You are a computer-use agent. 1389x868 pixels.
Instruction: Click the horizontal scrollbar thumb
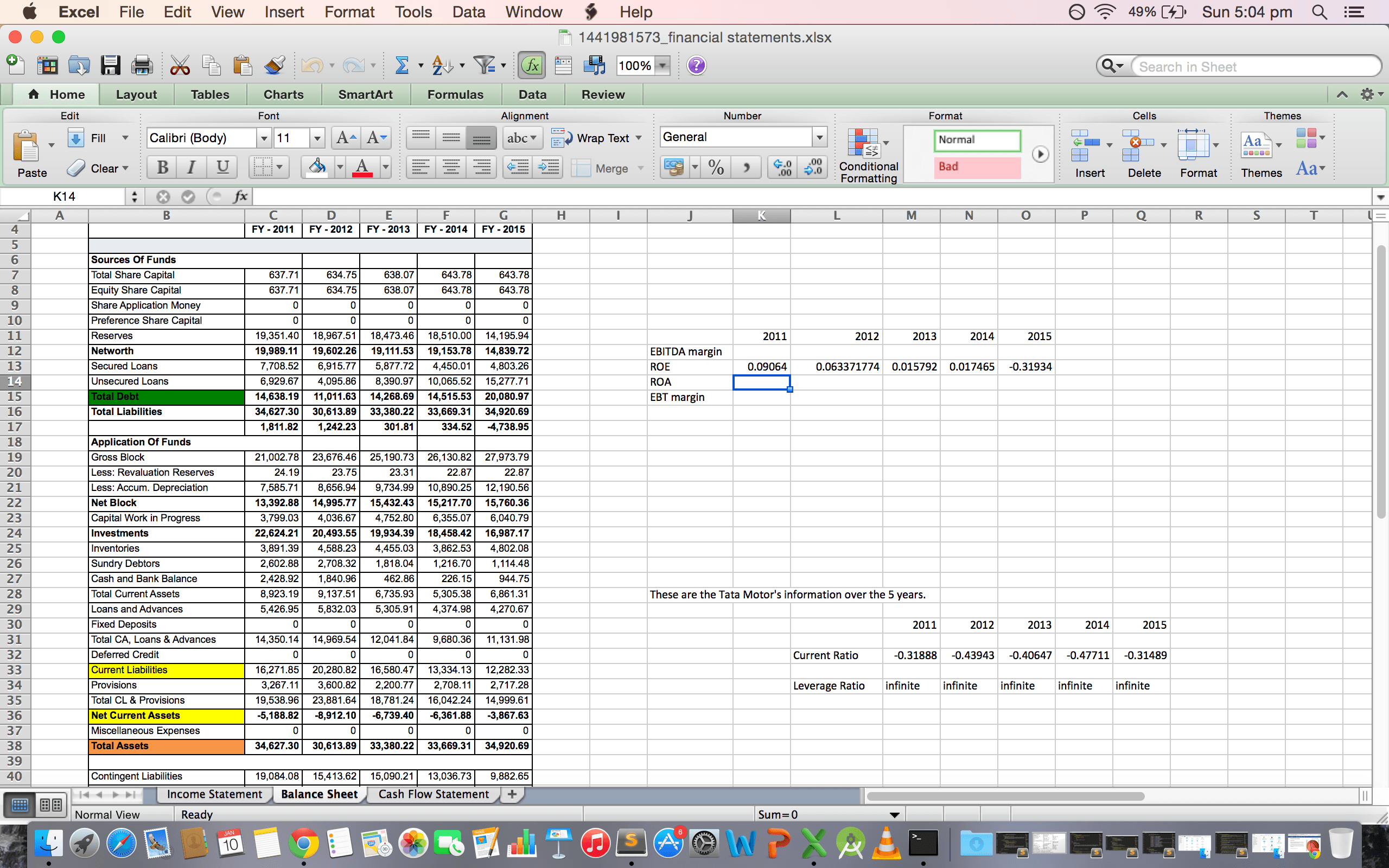click(1005, 796)
